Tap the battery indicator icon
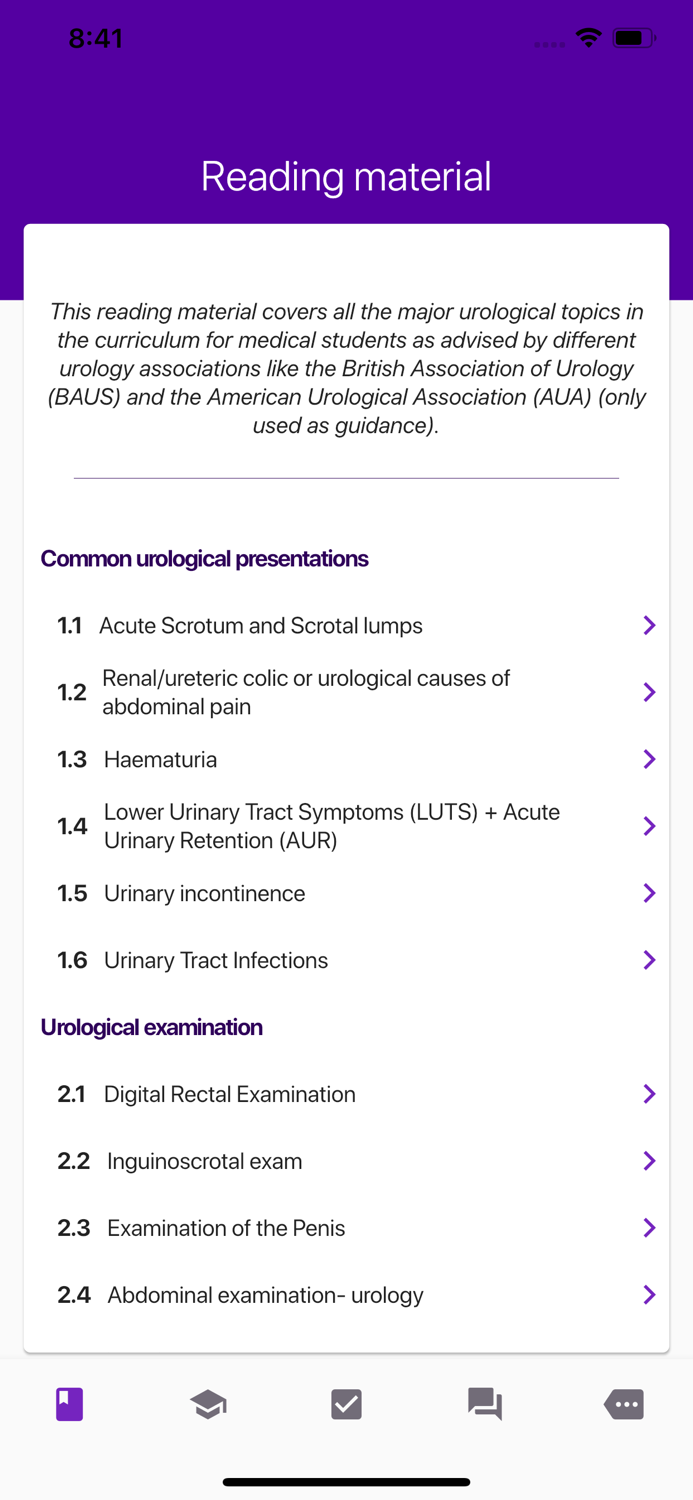693x1500 pixels. [x=633, y=37]
